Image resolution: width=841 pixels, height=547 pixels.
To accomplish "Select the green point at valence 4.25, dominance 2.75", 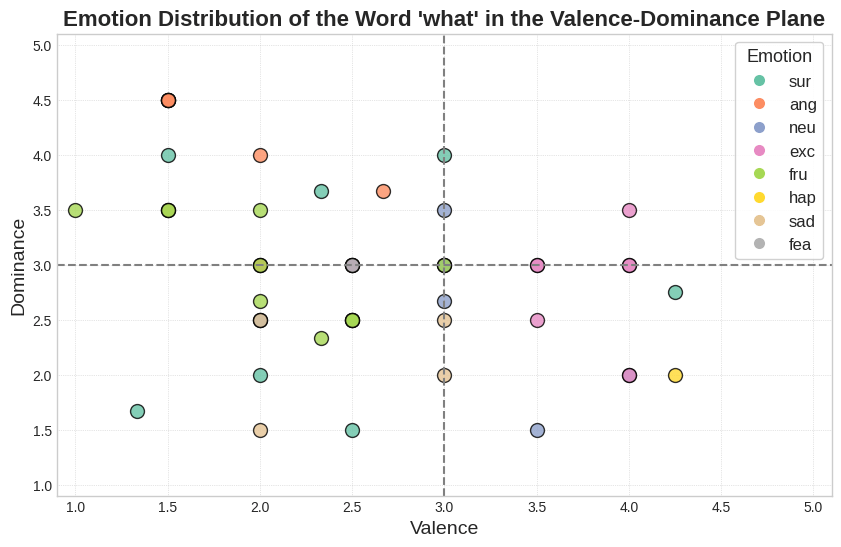I will click(675, 292).
